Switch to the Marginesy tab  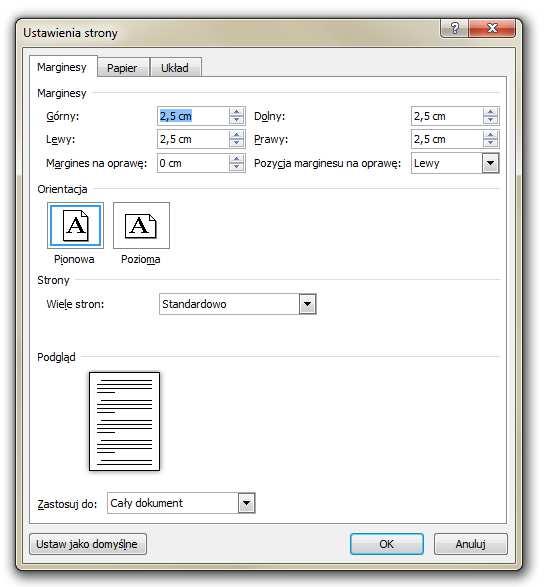click(62, 67)
